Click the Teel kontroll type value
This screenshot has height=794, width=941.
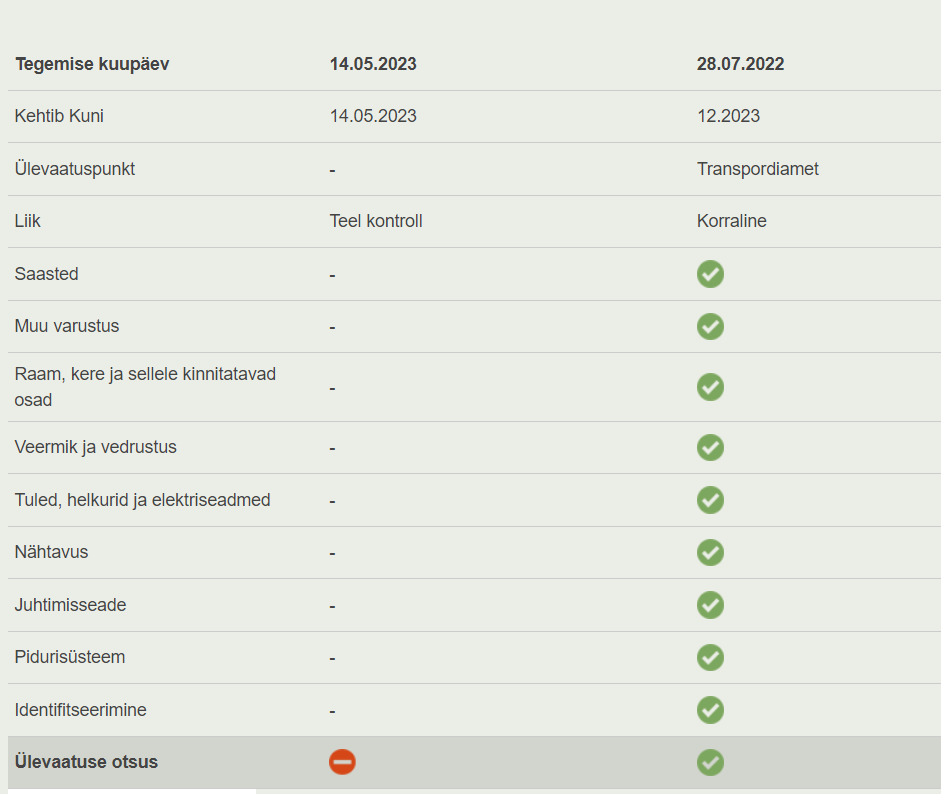(376, 221)
